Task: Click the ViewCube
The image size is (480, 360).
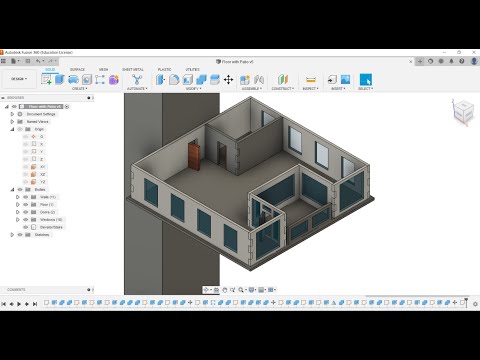Action: click(x=463, y=112)
